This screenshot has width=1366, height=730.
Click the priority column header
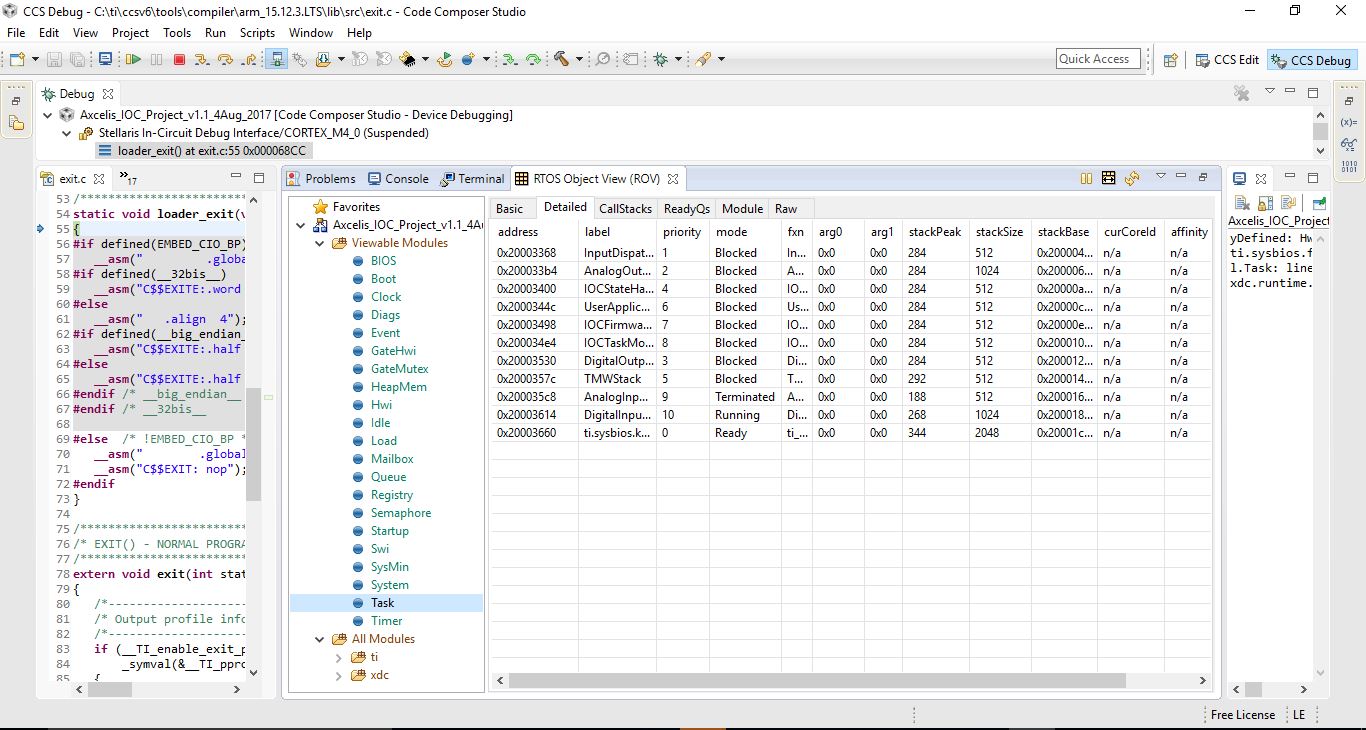tap(682, 232)
